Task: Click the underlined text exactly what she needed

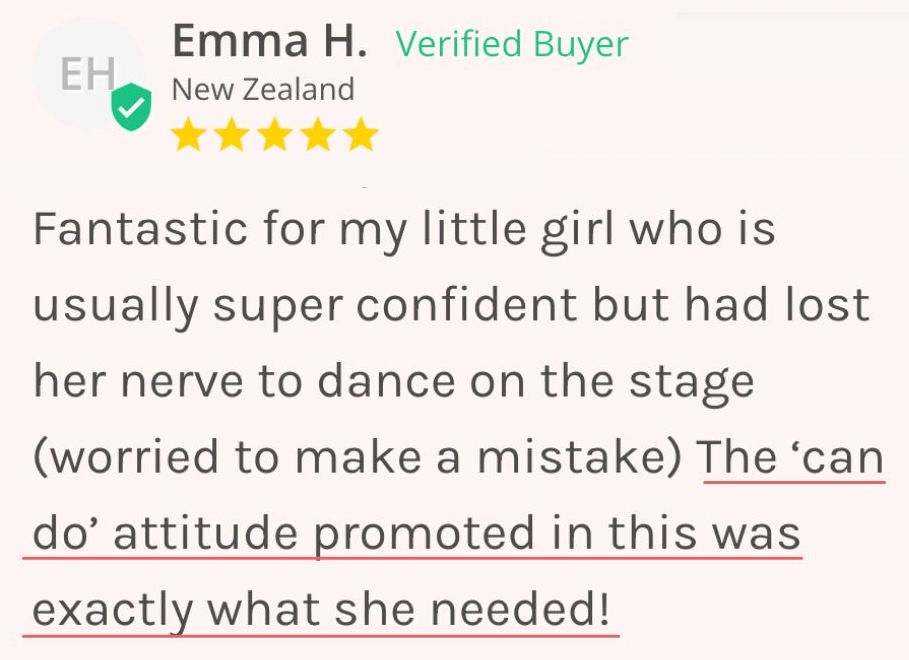Action: pyautogui.click(x=321, y=610)
